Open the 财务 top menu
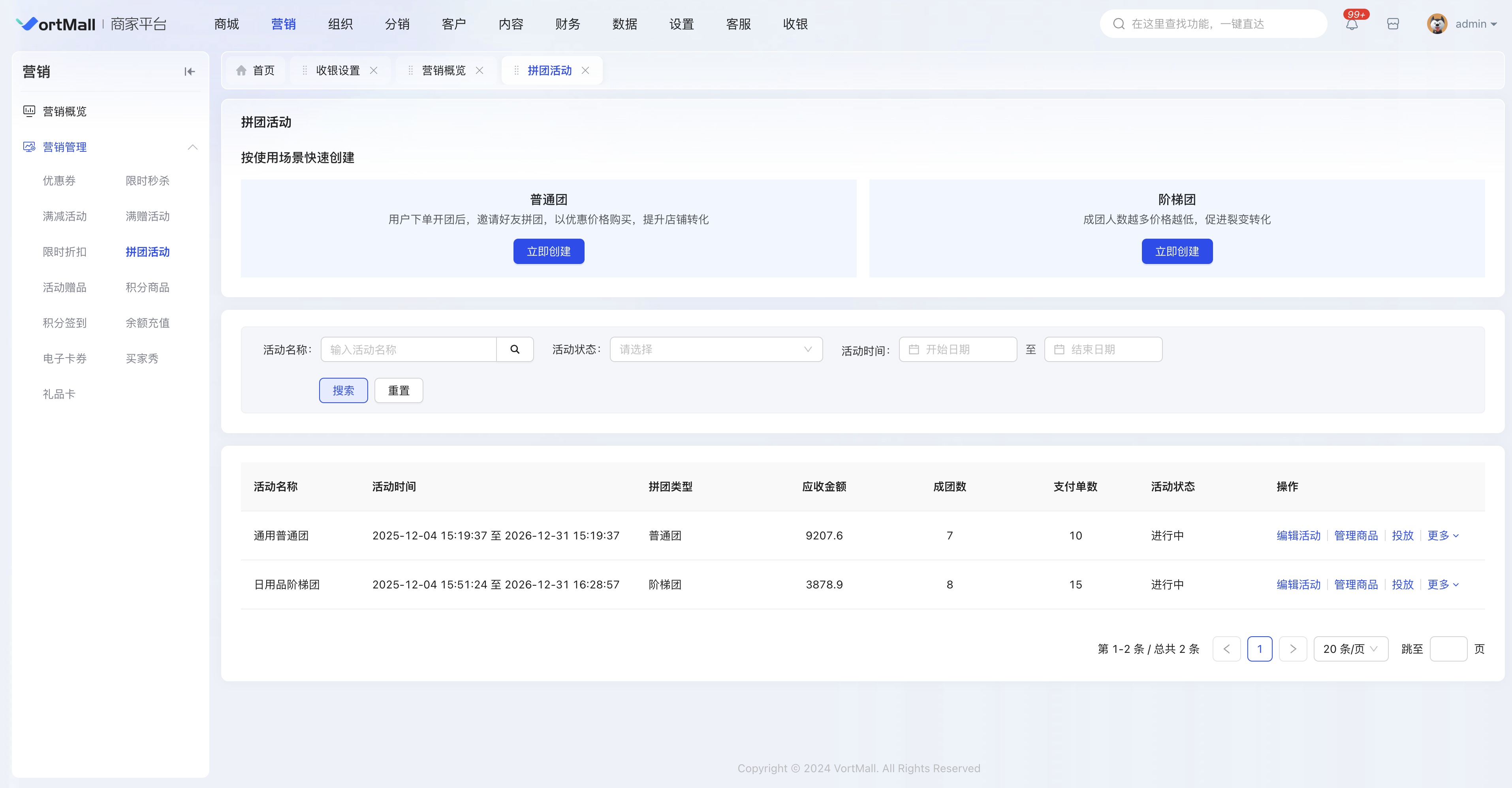The width and height of the screenshot is (1512, 788). tap(568, 24)
